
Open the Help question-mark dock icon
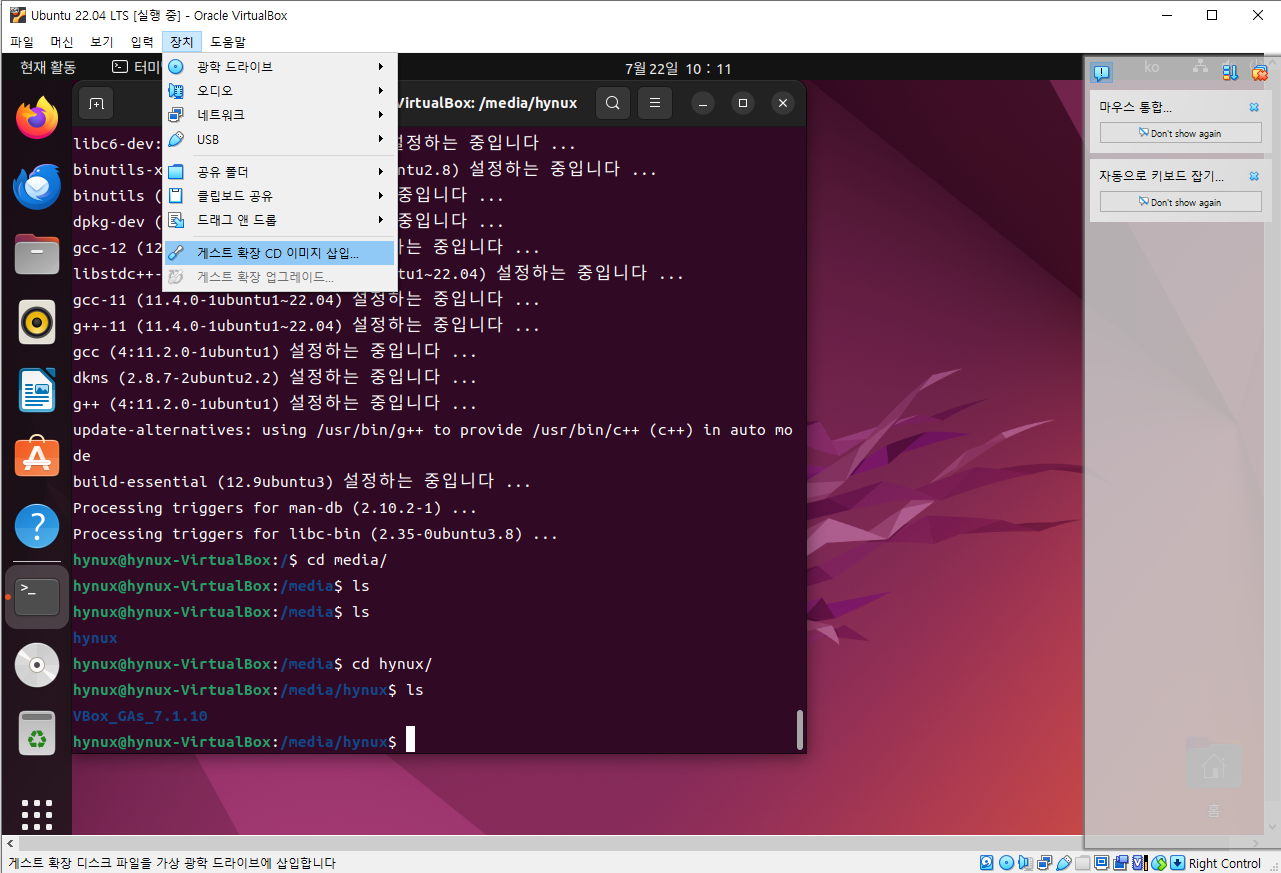click(37, 525)
